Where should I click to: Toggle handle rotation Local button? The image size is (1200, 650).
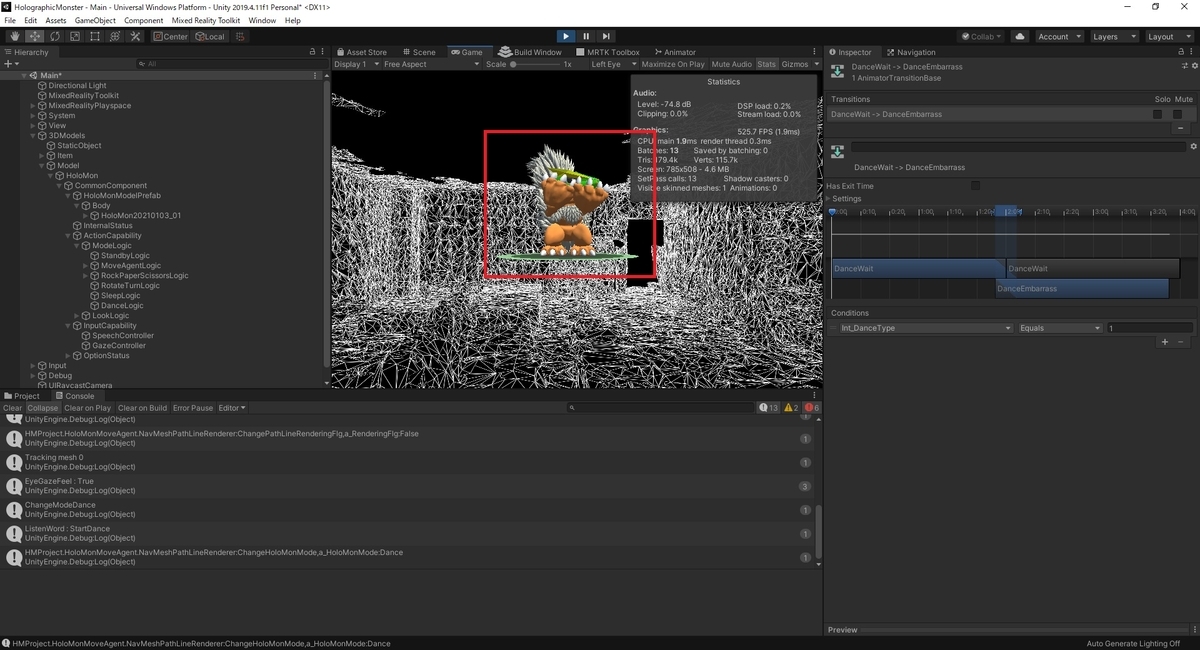click(x=210, y=36)
